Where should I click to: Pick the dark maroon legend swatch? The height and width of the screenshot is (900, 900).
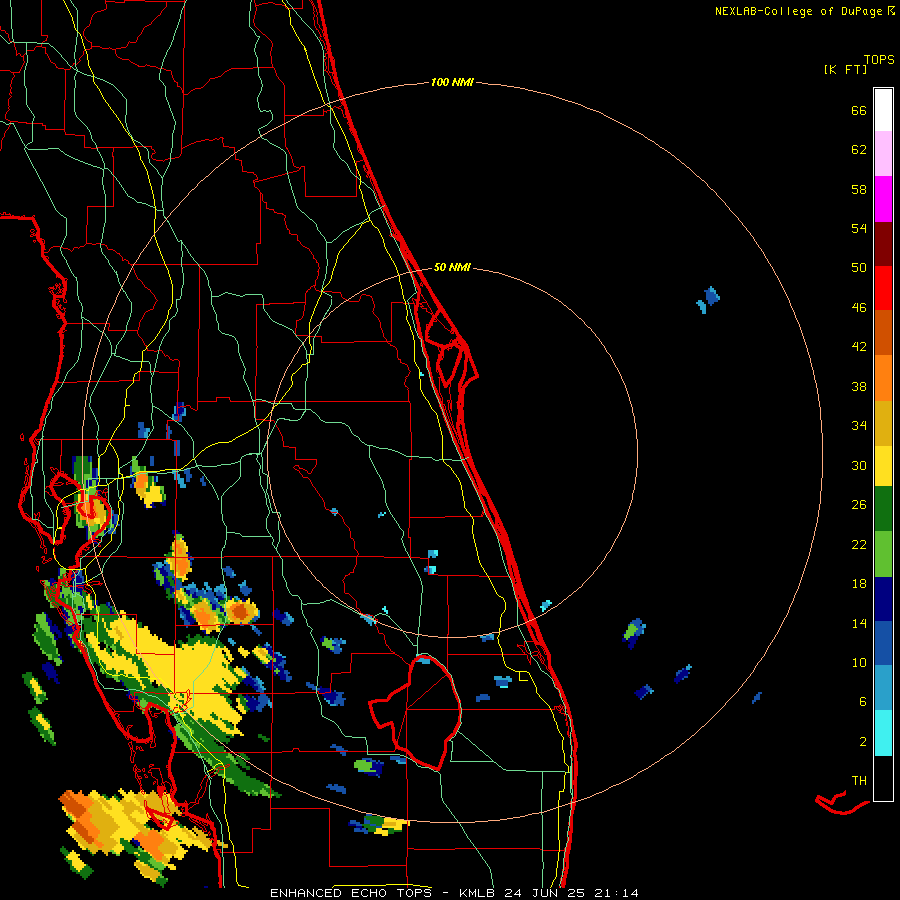pos(883,244)
